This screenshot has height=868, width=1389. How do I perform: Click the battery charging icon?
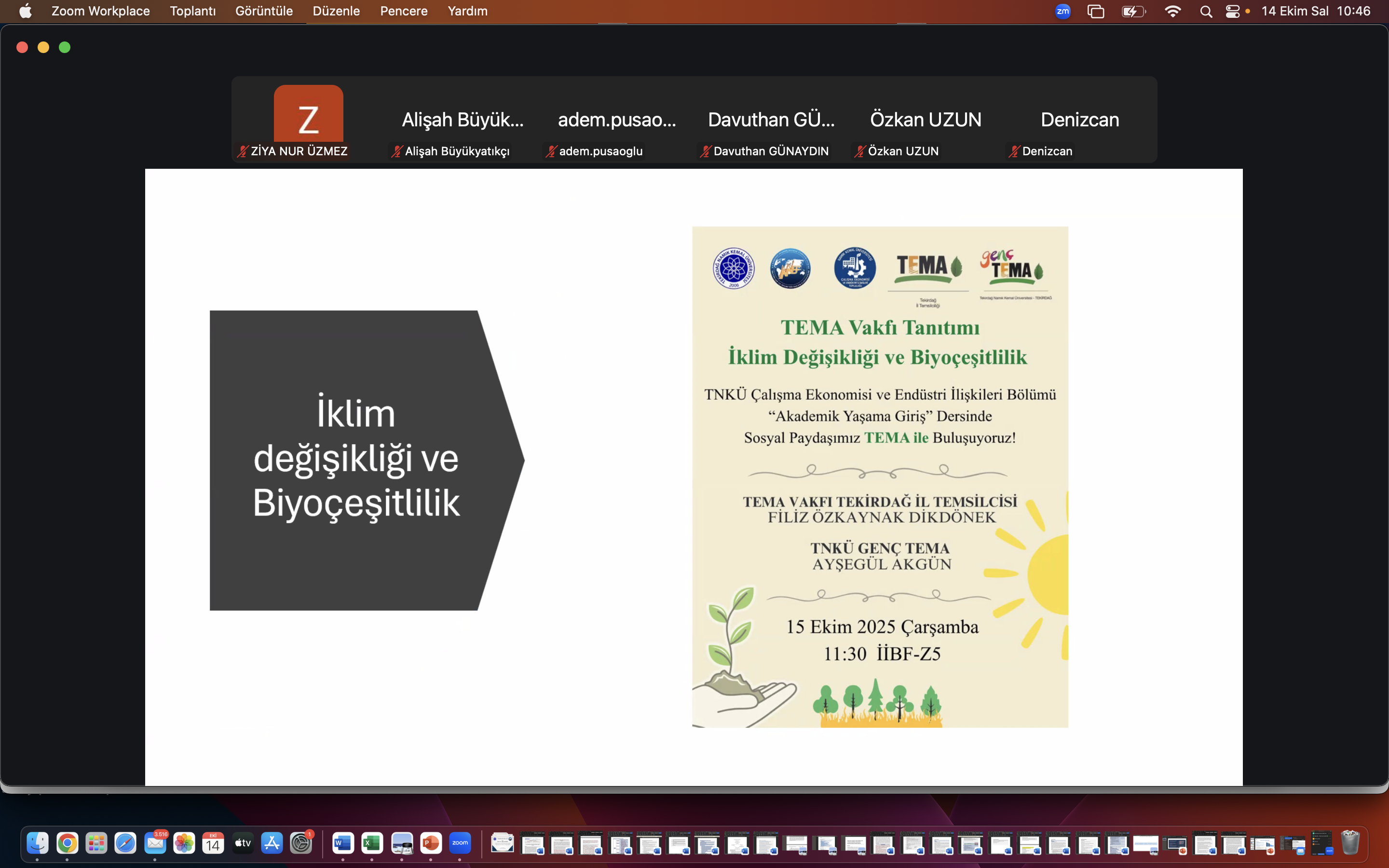pos(1133,12)
